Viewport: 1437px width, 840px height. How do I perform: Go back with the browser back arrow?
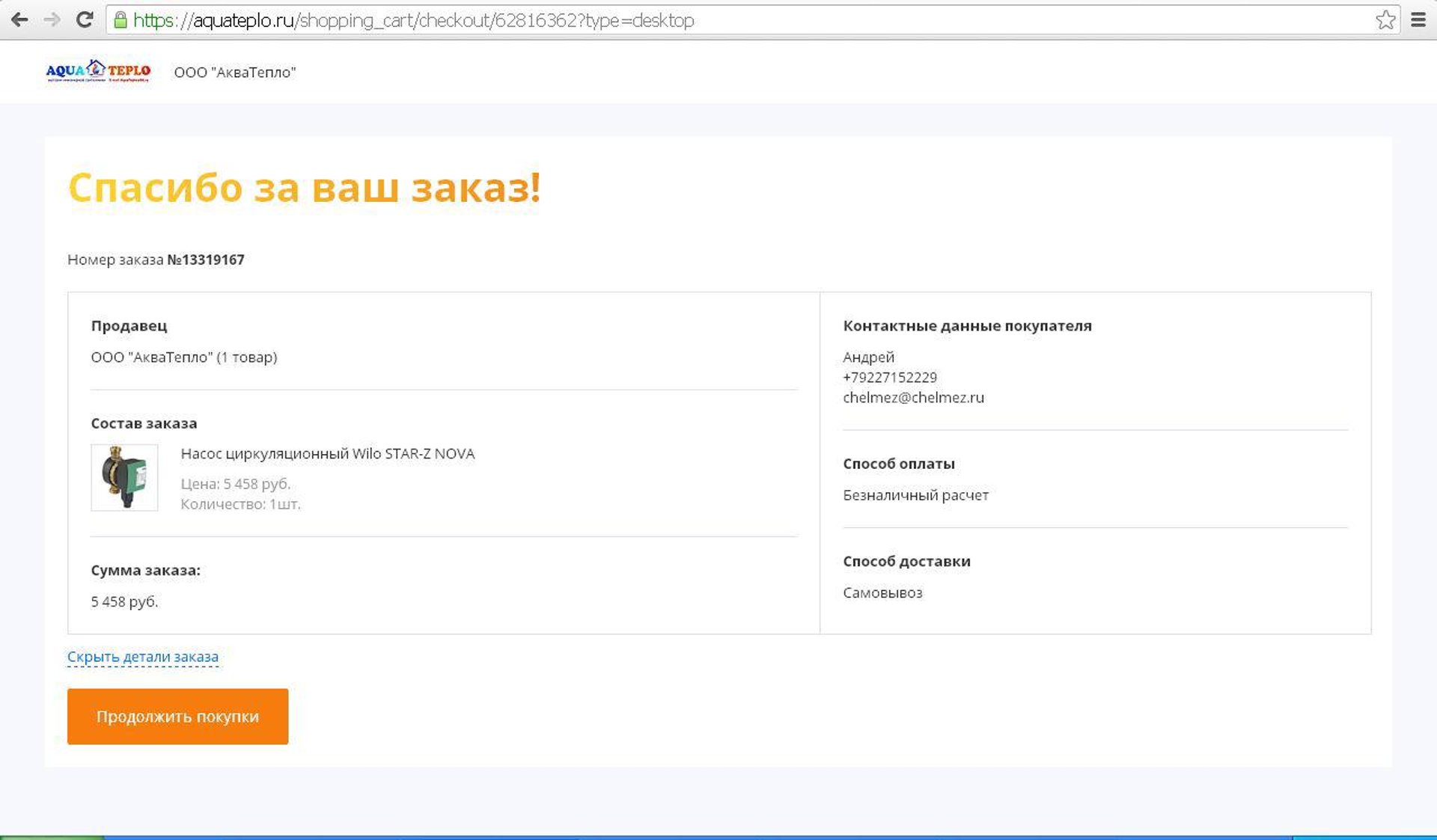[x=19, y=20]
